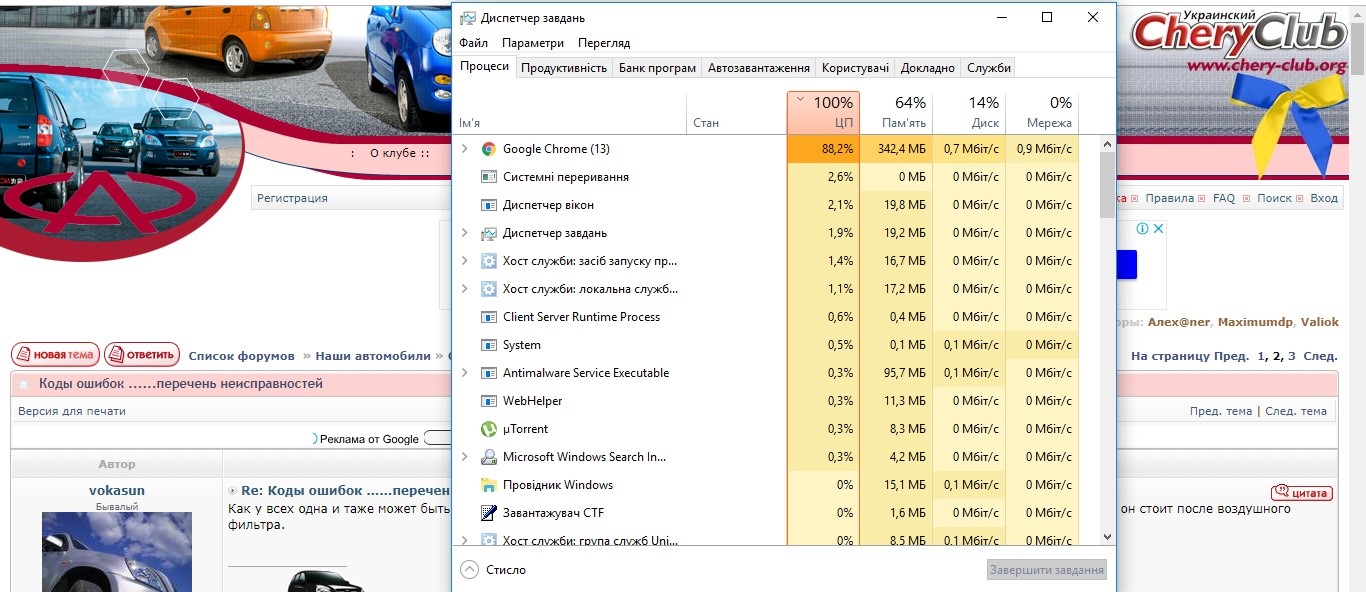Open the Версия для печати link
The height and width of the screenshot is (592, 1366).
coord(72,411)
